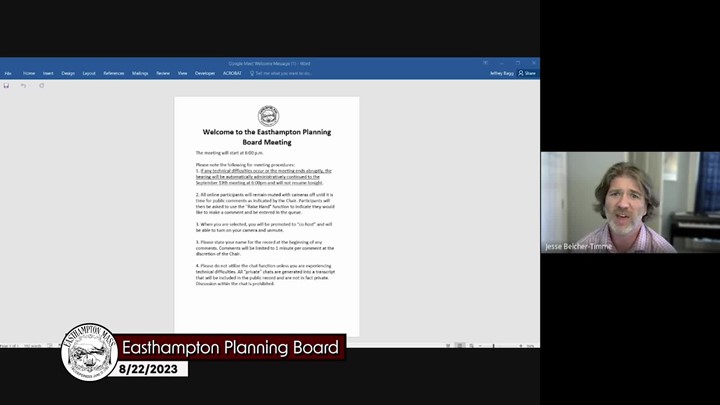Click the ribbon display options icon in title bar
Viewport: 720px width, 405px height.
[485, 63]
